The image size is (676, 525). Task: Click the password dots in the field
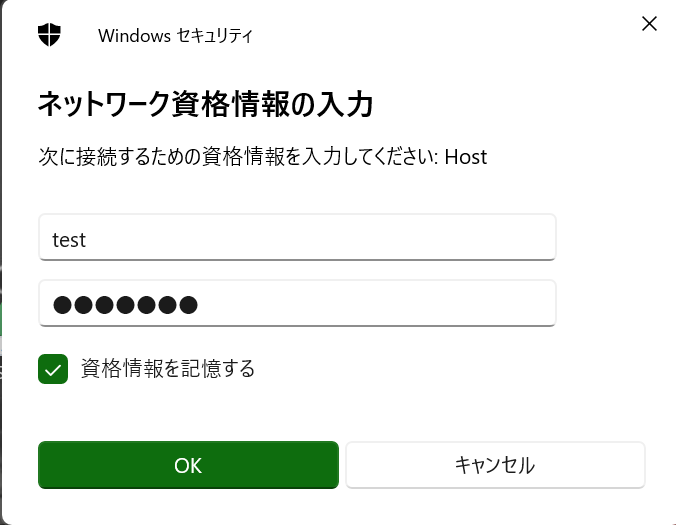point(125,305)
